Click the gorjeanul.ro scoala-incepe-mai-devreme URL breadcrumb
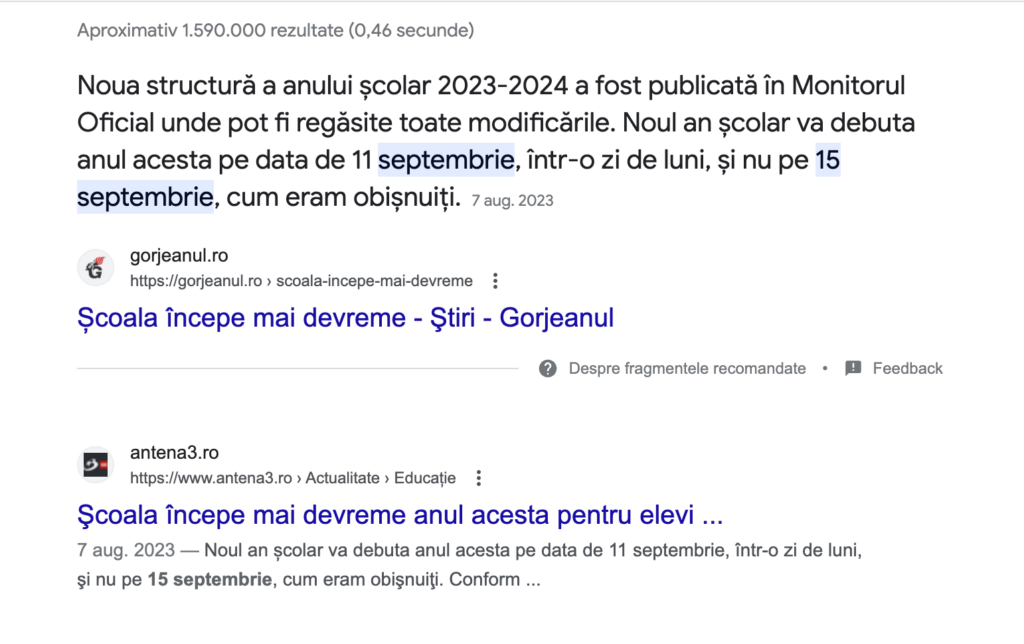The height and width of the screenshot is (644, 1024). (301, 281)
